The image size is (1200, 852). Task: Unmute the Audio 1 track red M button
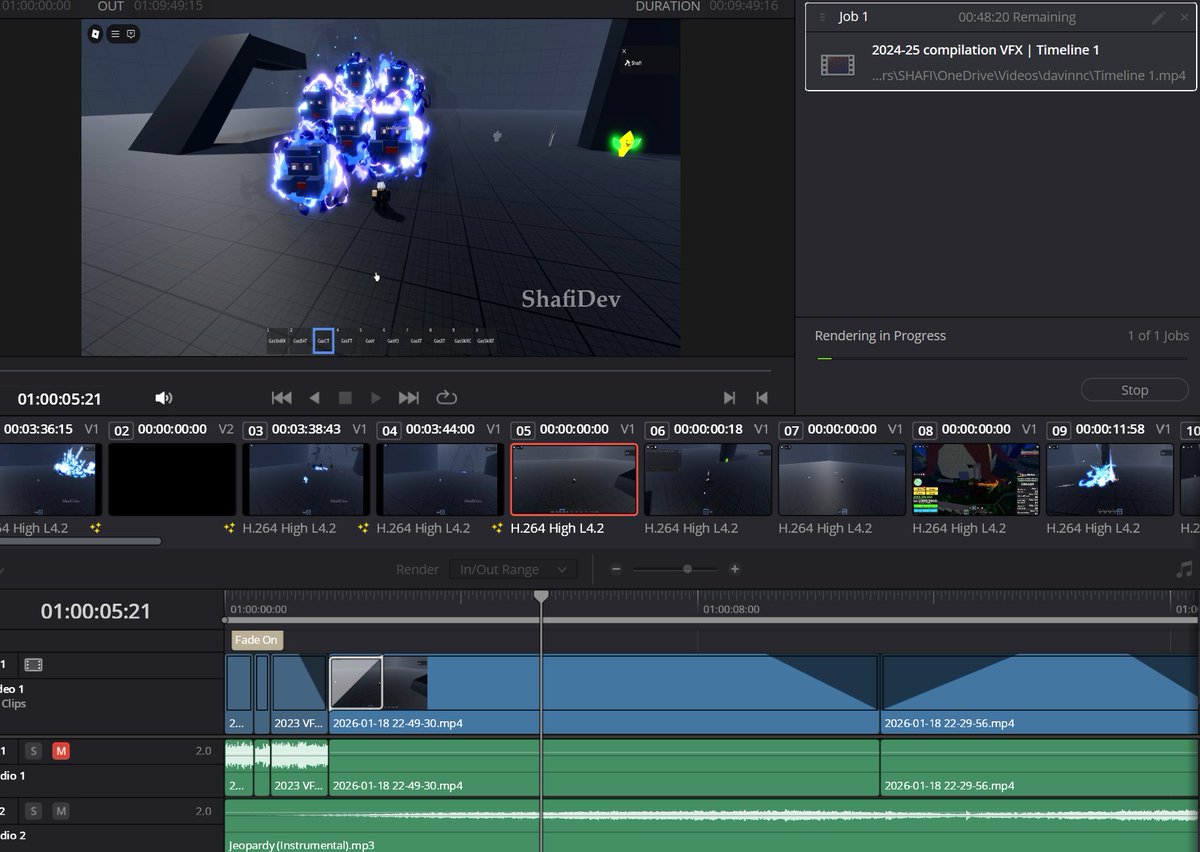click(61, 751)
